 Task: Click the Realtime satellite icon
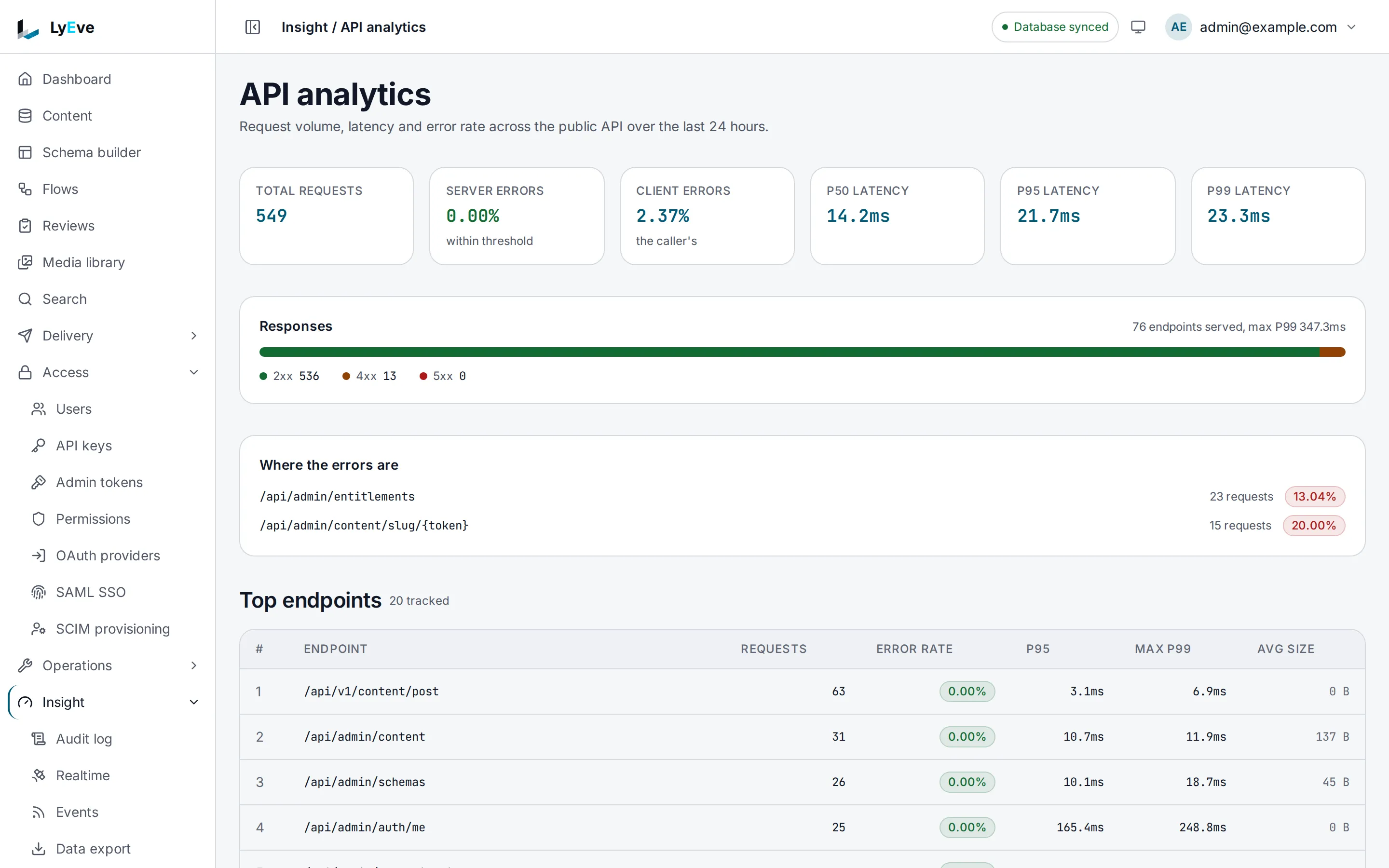click(x=39, y=775)
